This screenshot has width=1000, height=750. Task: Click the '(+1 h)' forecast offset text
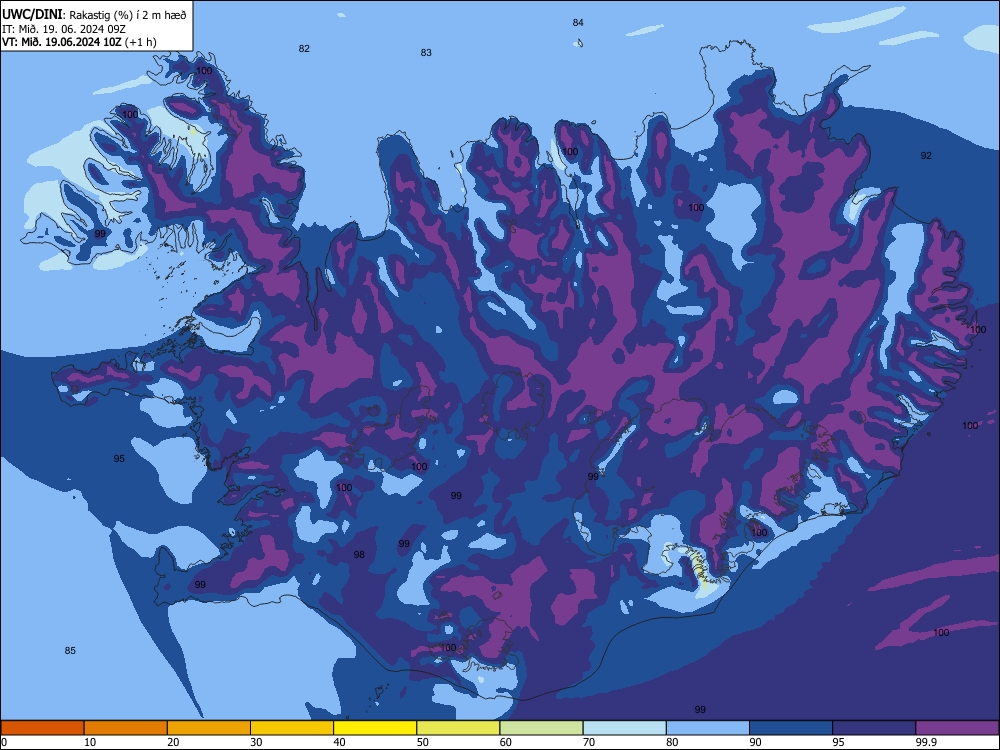click(140, 42)
